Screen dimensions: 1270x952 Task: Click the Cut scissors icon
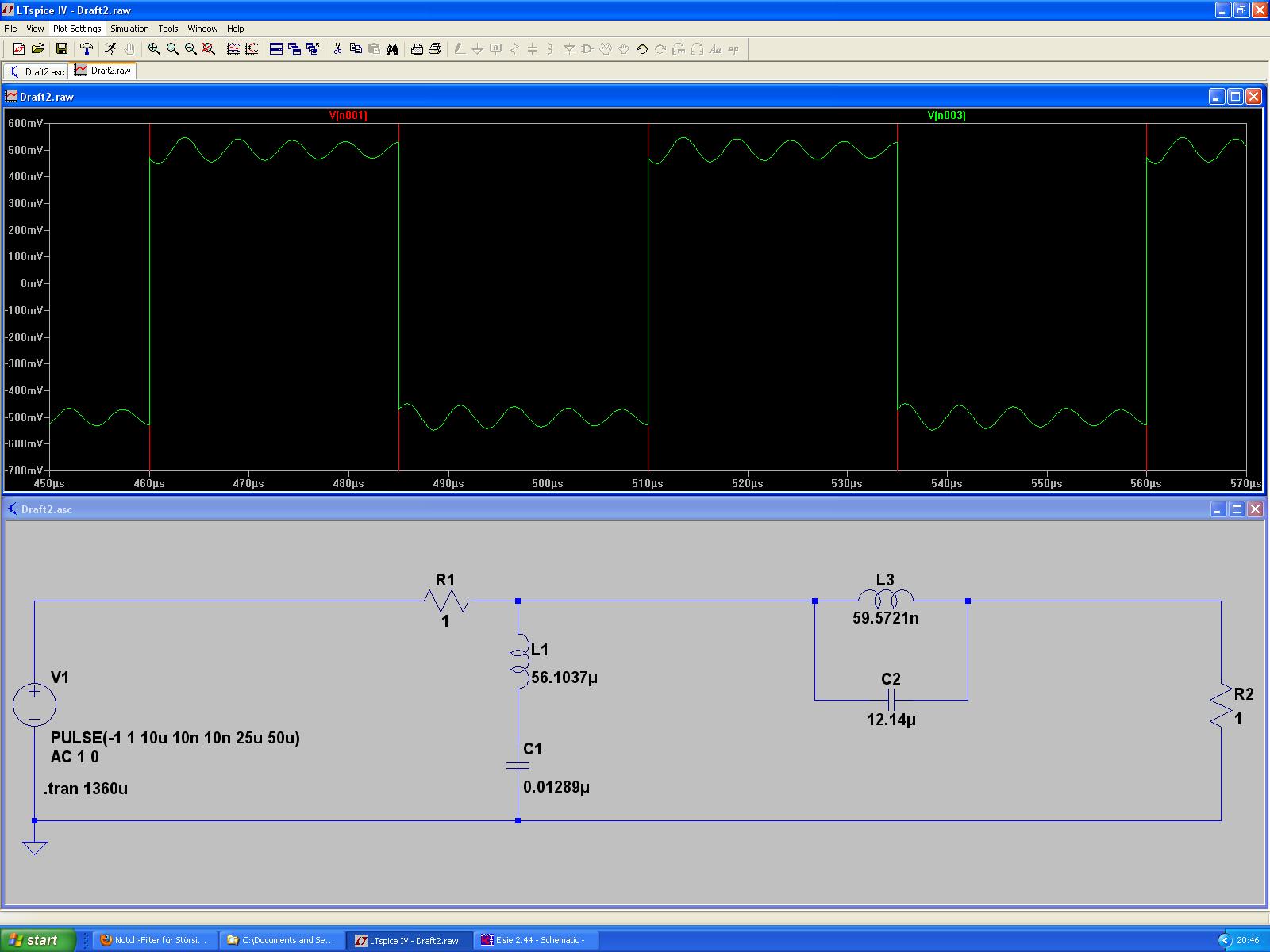point(337,49)
